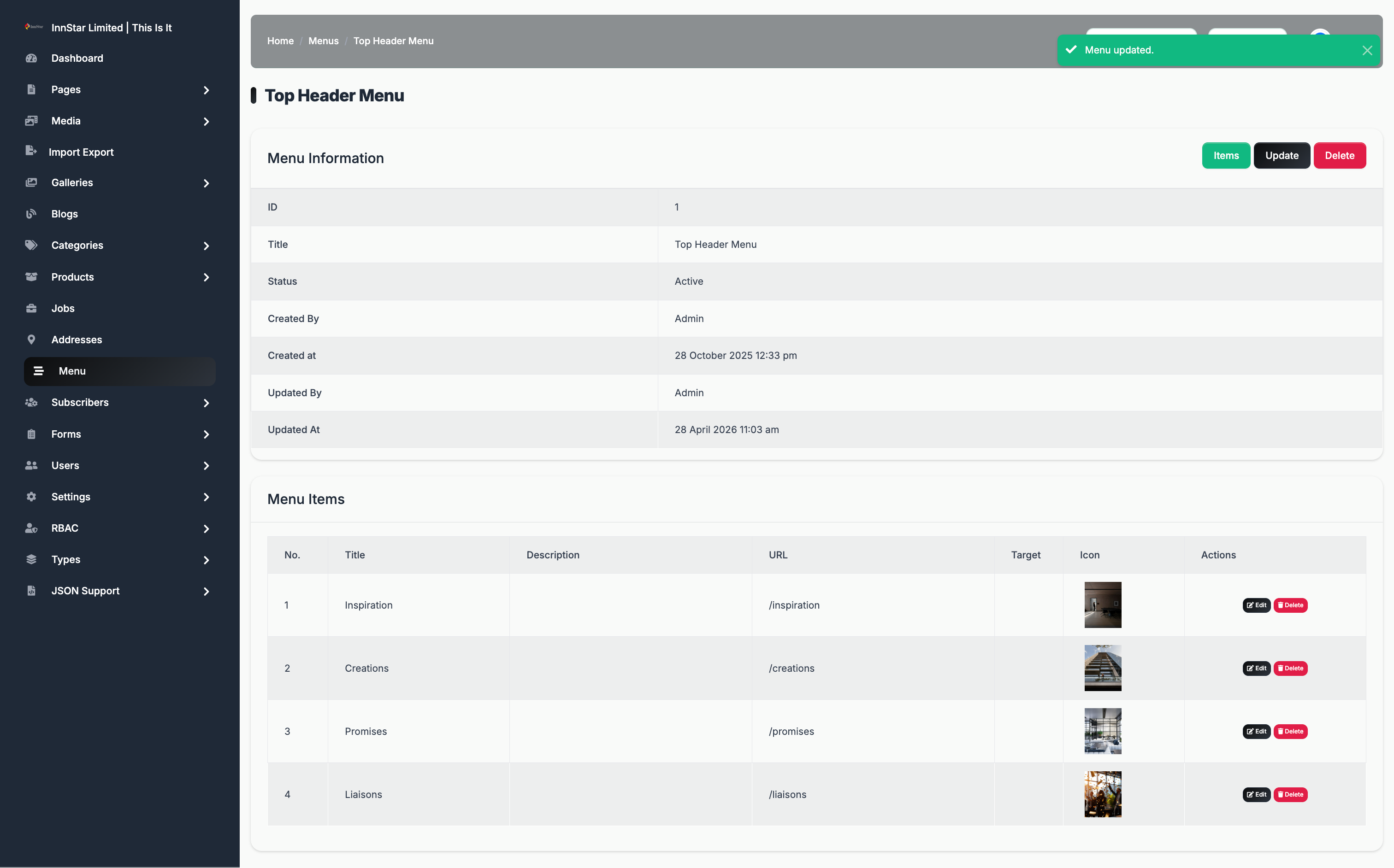Edit the Inspiration menu item
The width and height of the screenshot is (1394, 868).
pyautogui.click(x=1256, y=605)
